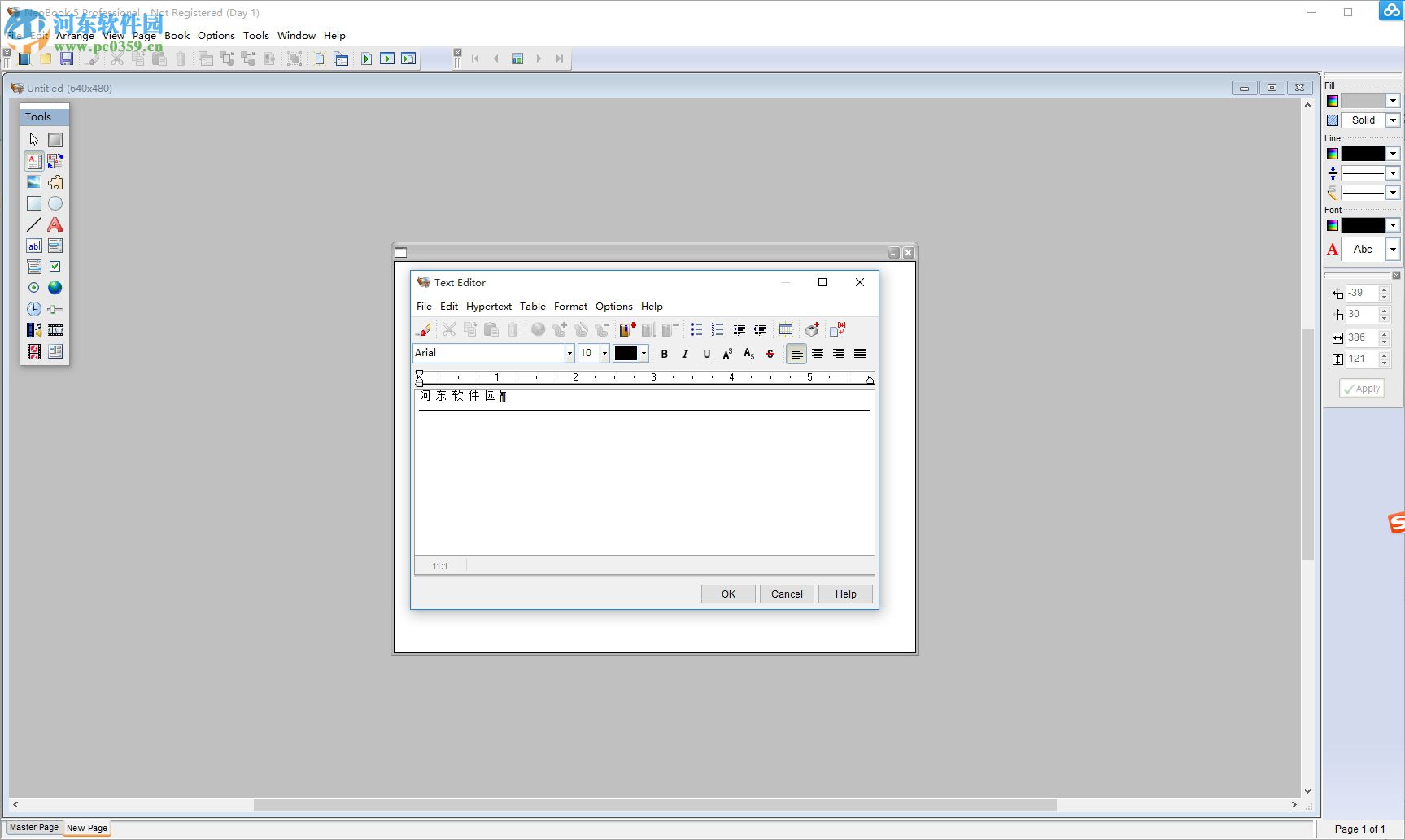Click the black Line color swatch
The image size is (1405, 840).
1364,154
